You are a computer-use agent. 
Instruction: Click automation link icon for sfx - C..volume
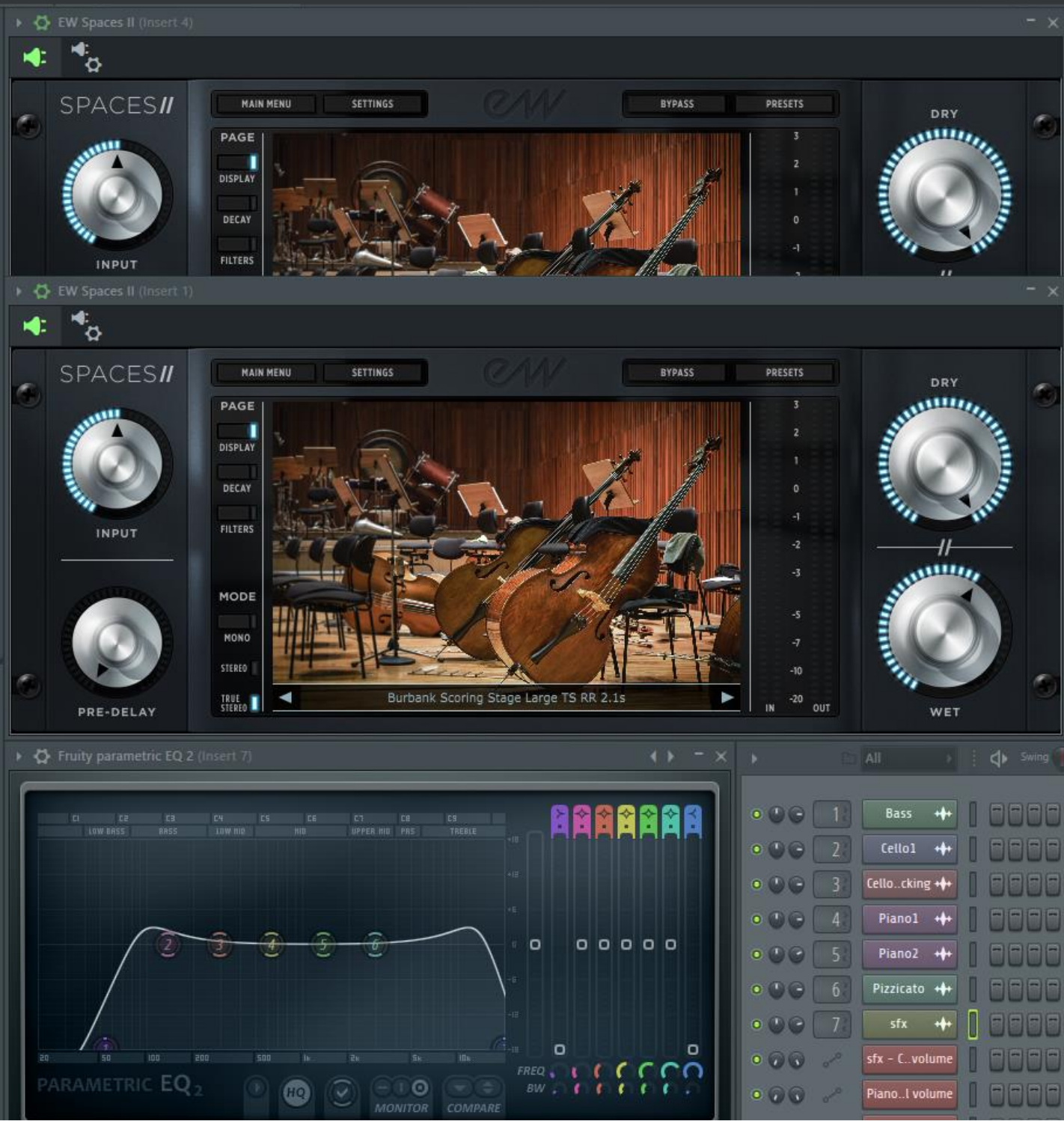click(832, 1059)
